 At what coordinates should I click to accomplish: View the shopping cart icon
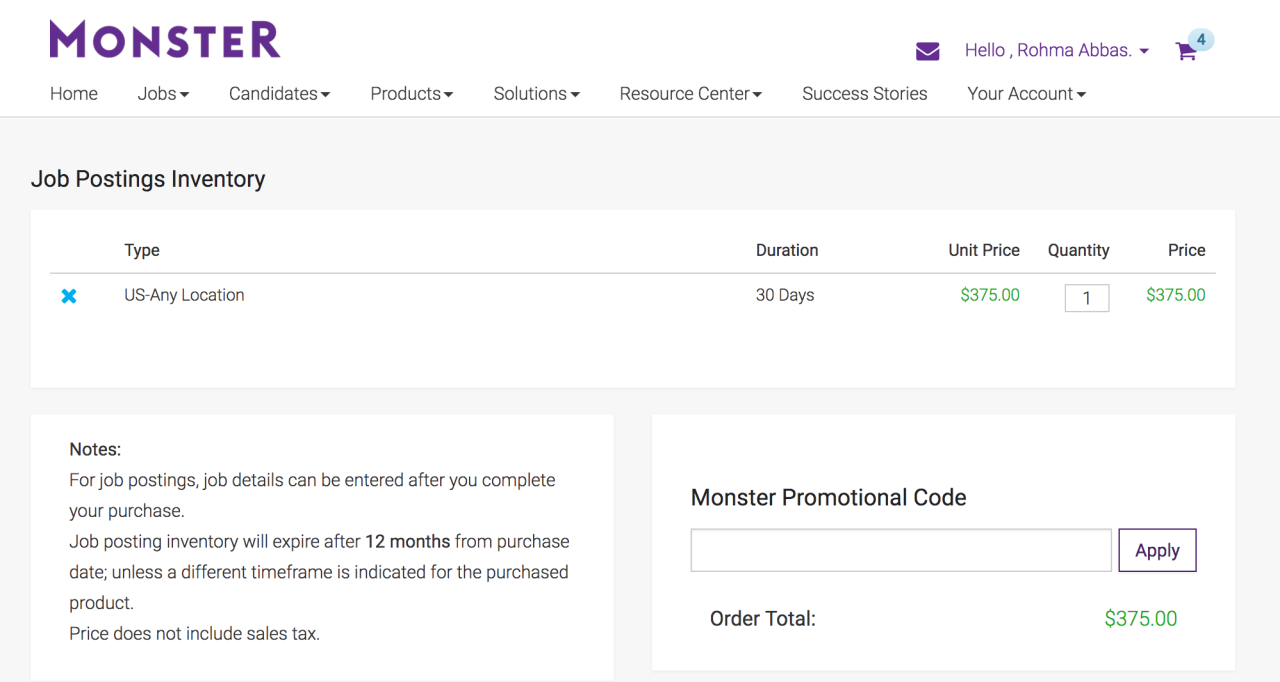coord(1185,51)
